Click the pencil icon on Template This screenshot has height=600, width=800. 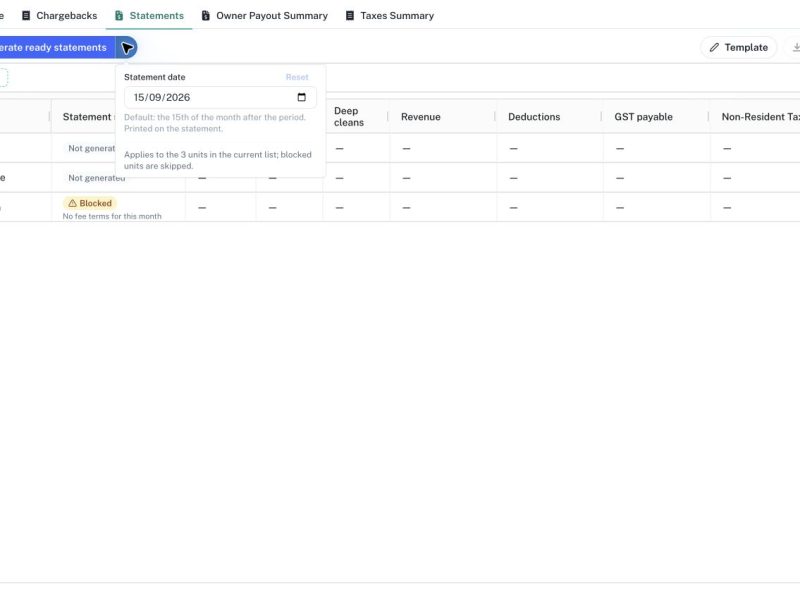point(714,47)
